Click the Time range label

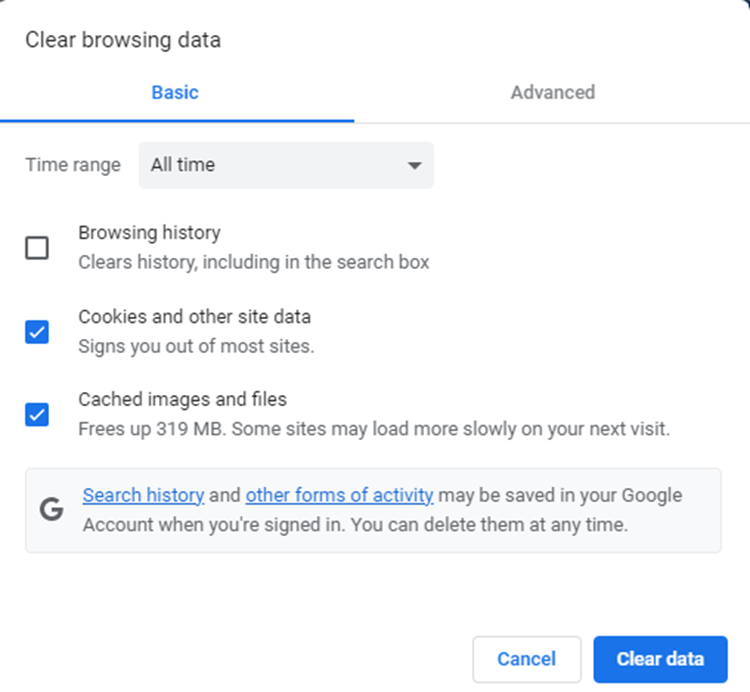73,166
